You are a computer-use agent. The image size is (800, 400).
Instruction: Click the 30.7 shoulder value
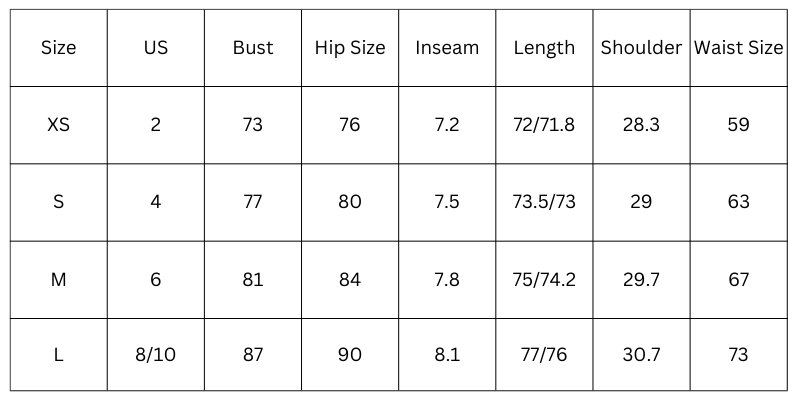[641, 355]
